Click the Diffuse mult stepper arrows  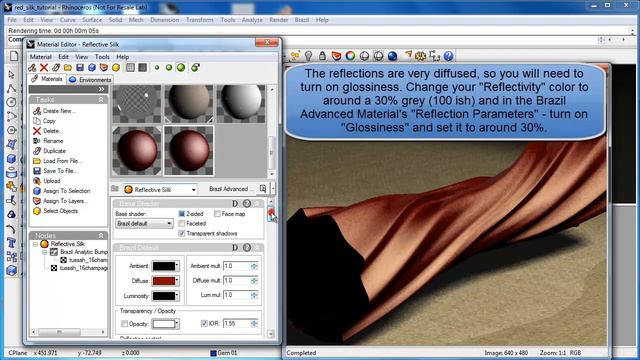[x=254, y=280]
